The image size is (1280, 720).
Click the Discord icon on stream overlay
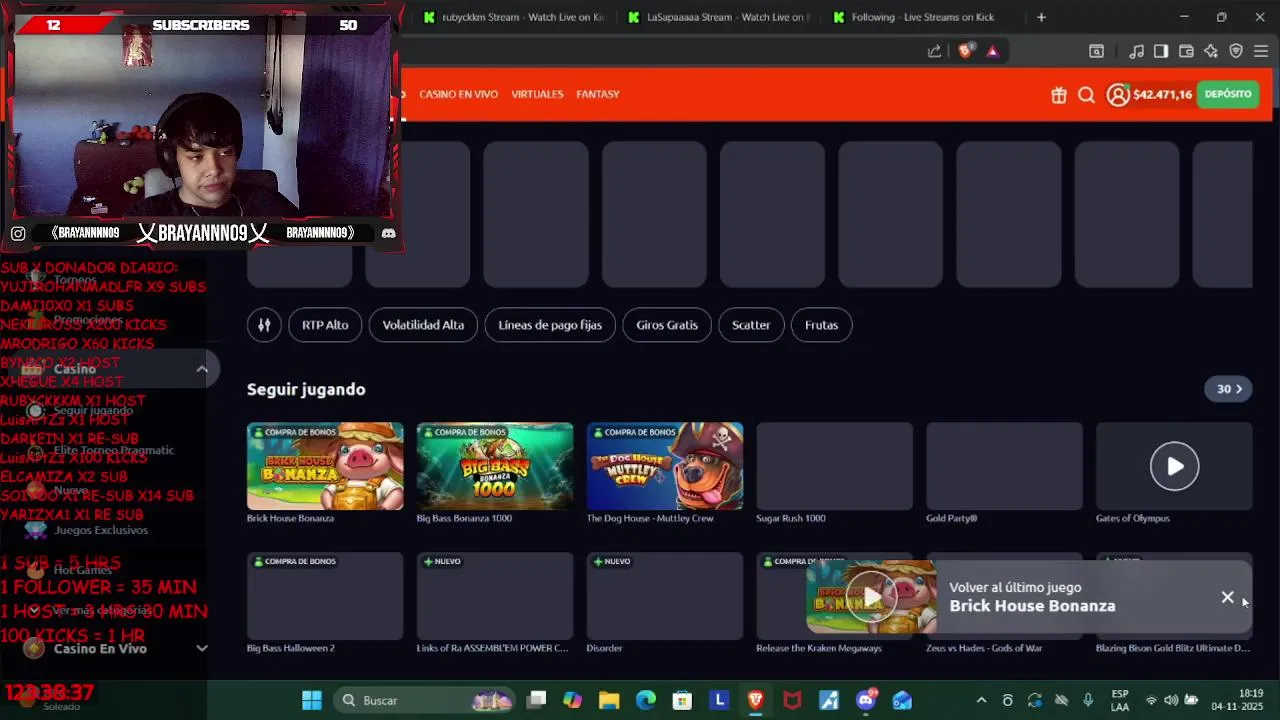pyautogui.click(x=388, y=233)
